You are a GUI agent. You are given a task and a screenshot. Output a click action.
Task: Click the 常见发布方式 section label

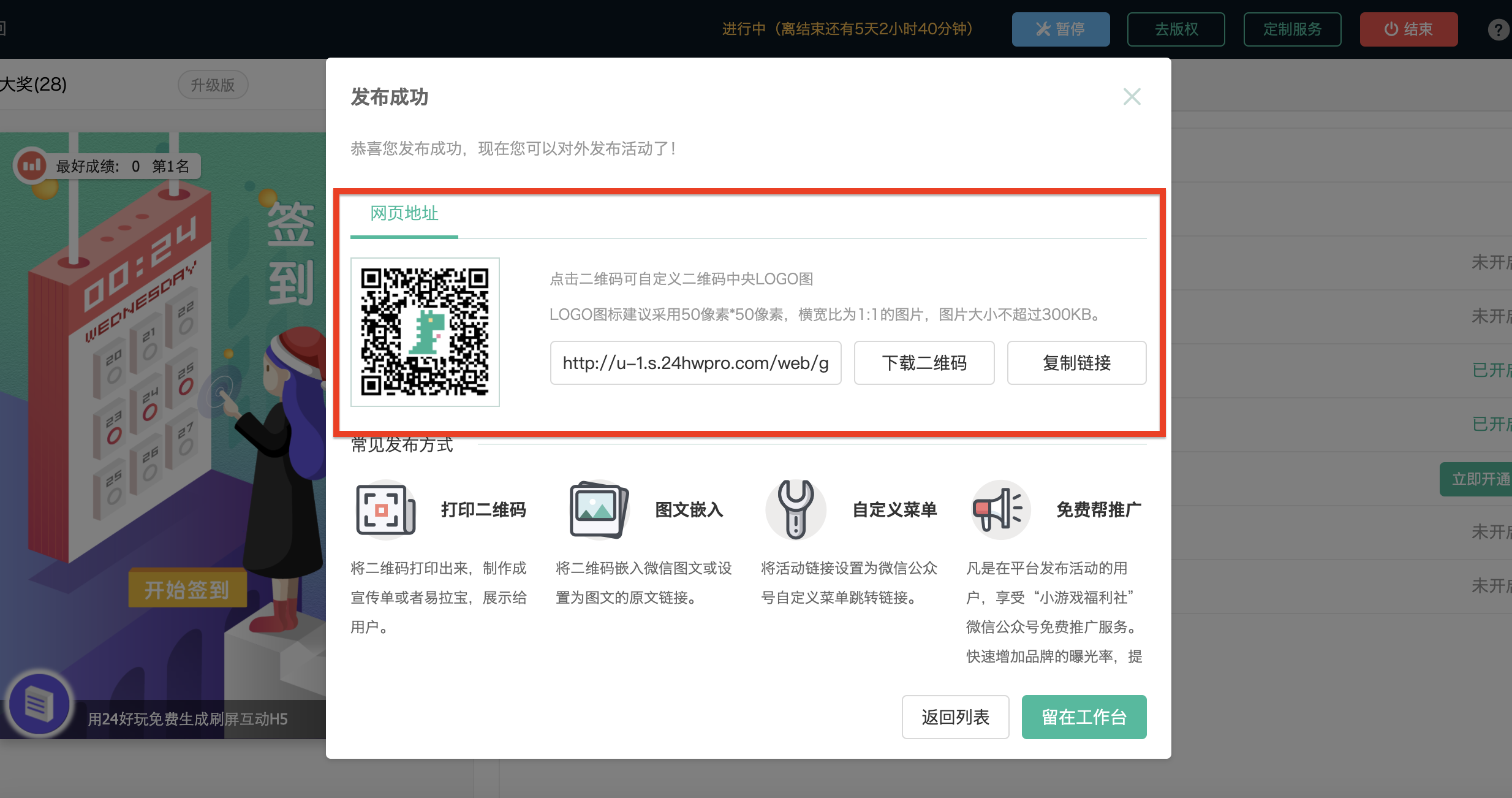pyautogui.click(x=402, y=445)
